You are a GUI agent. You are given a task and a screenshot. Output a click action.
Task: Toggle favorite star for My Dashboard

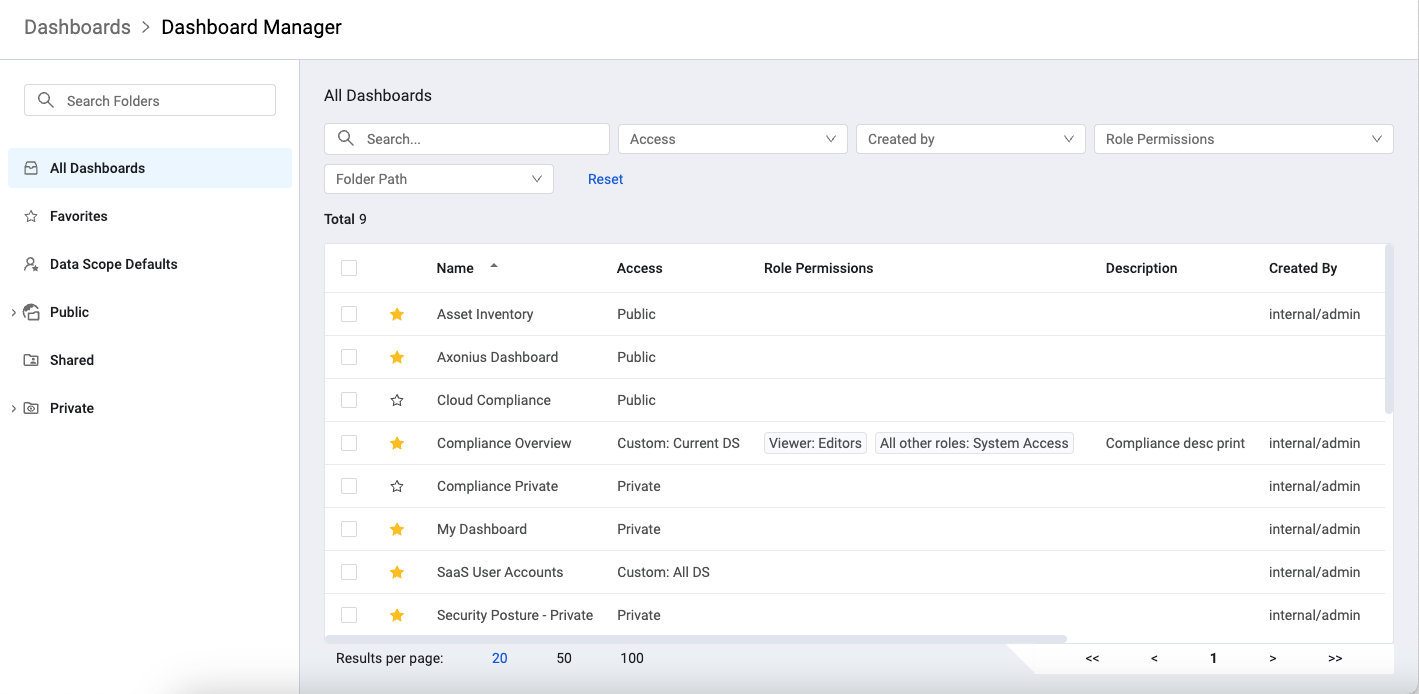(397, 529)
